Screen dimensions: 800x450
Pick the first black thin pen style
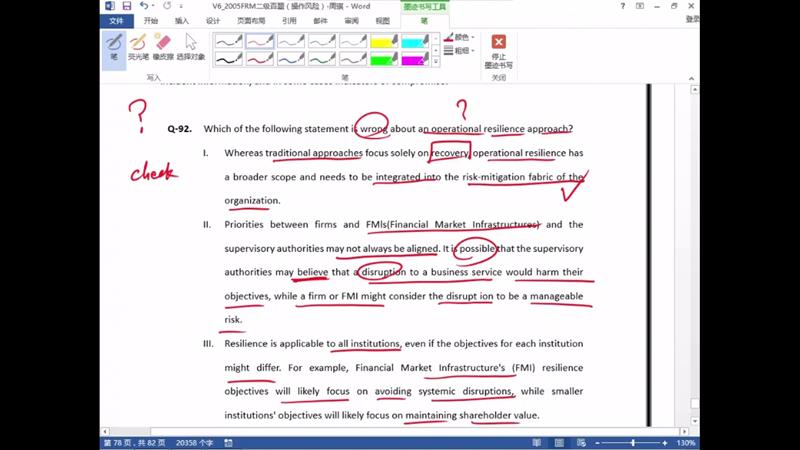228,41
